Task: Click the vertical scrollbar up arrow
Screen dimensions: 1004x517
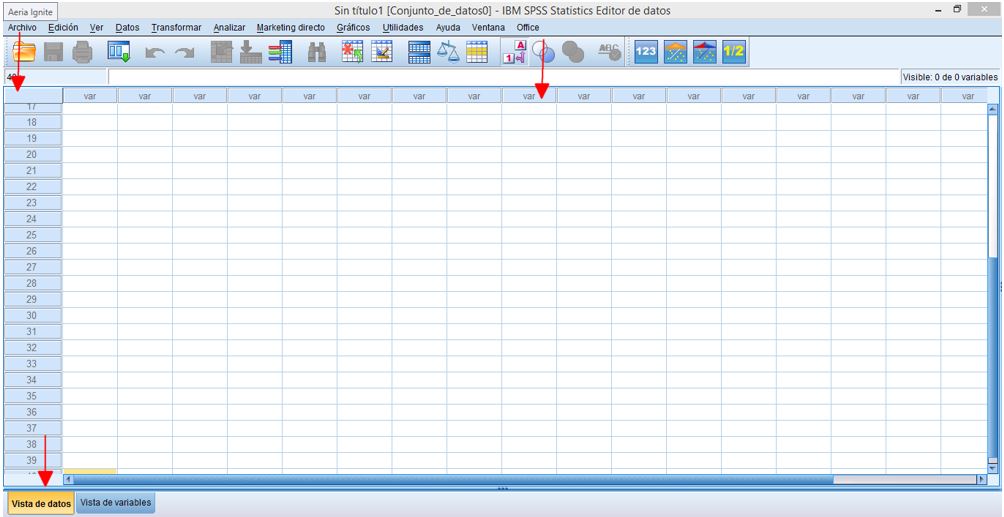Action: [x=993, y=110]
